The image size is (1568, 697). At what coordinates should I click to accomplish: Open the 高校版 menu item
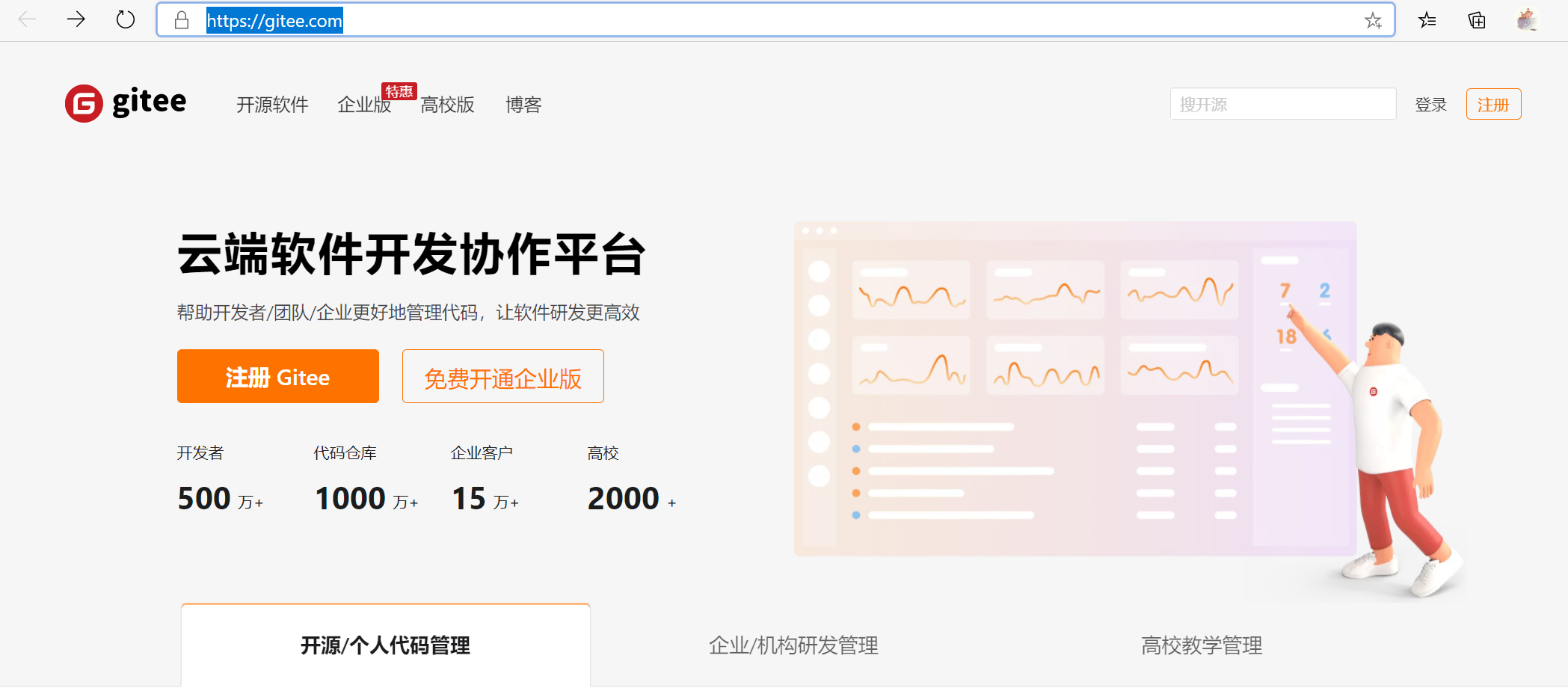(447, 105)
